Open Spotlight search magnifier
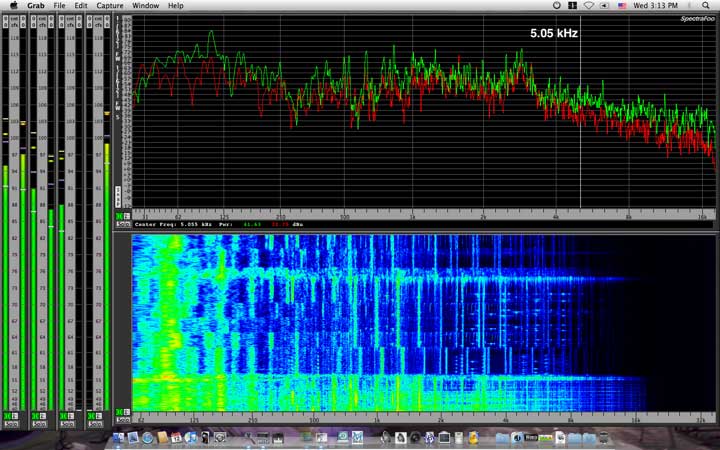720x450 pixels. tap(705, 6)
